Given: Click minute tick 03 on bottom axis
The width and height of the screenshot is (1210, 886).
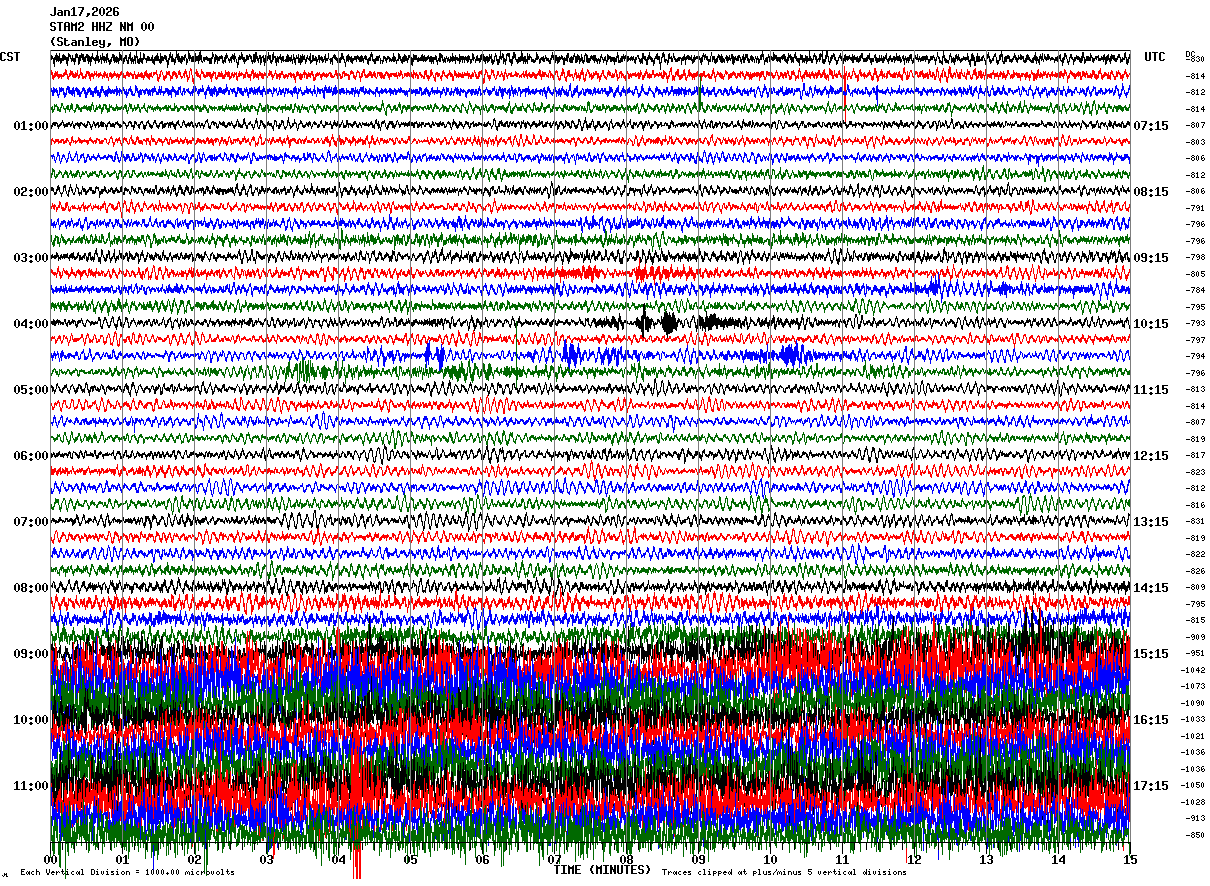Looking at the screenshot, I should [267, 860].
